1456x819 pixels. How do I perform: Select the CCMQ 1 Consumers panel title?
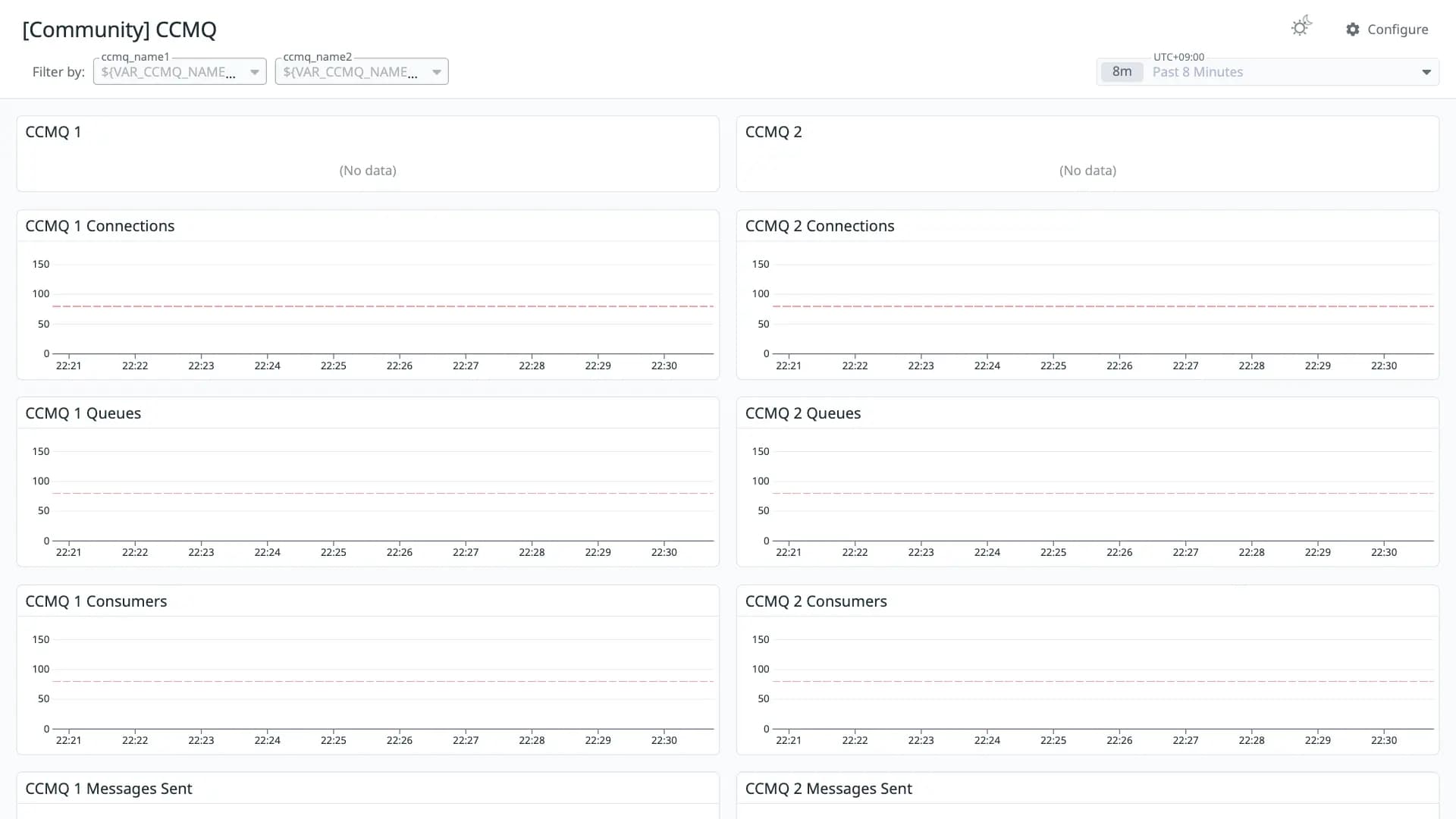pyautogui.click(x=96, y=601)
